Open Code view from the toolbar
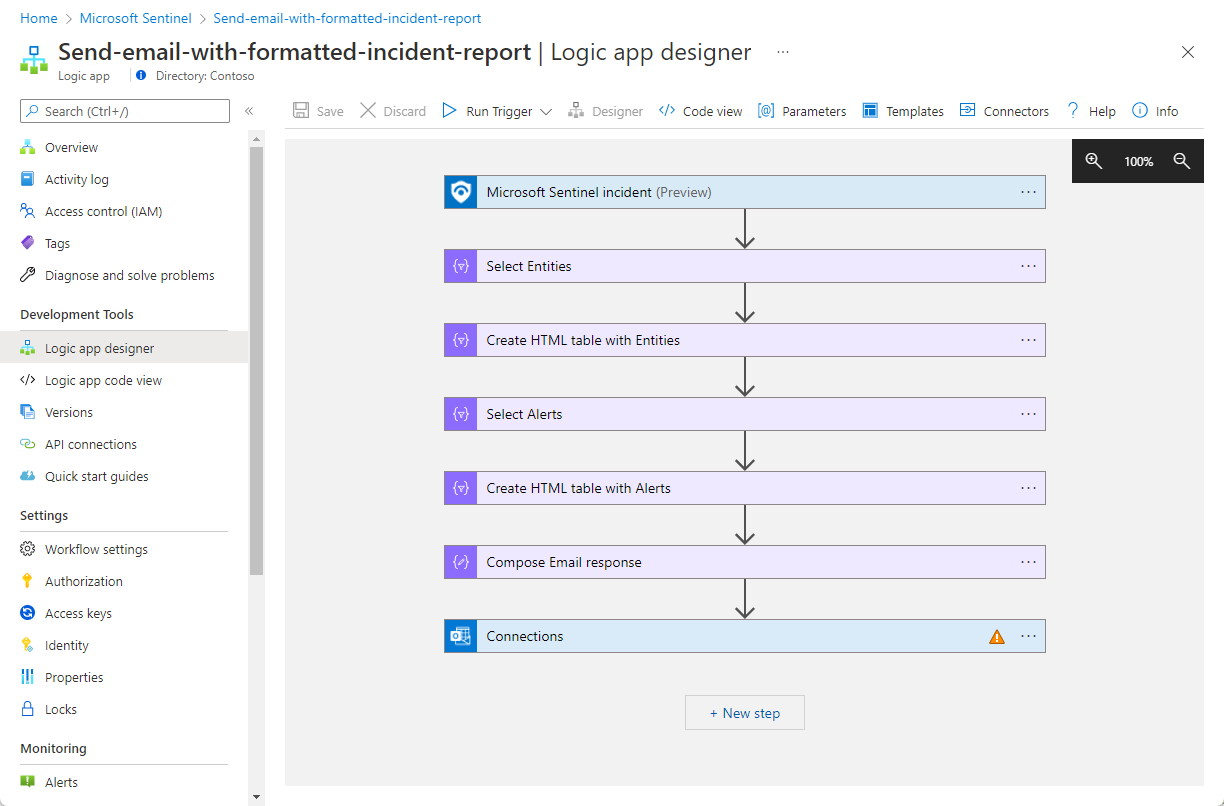 [700, 111]
